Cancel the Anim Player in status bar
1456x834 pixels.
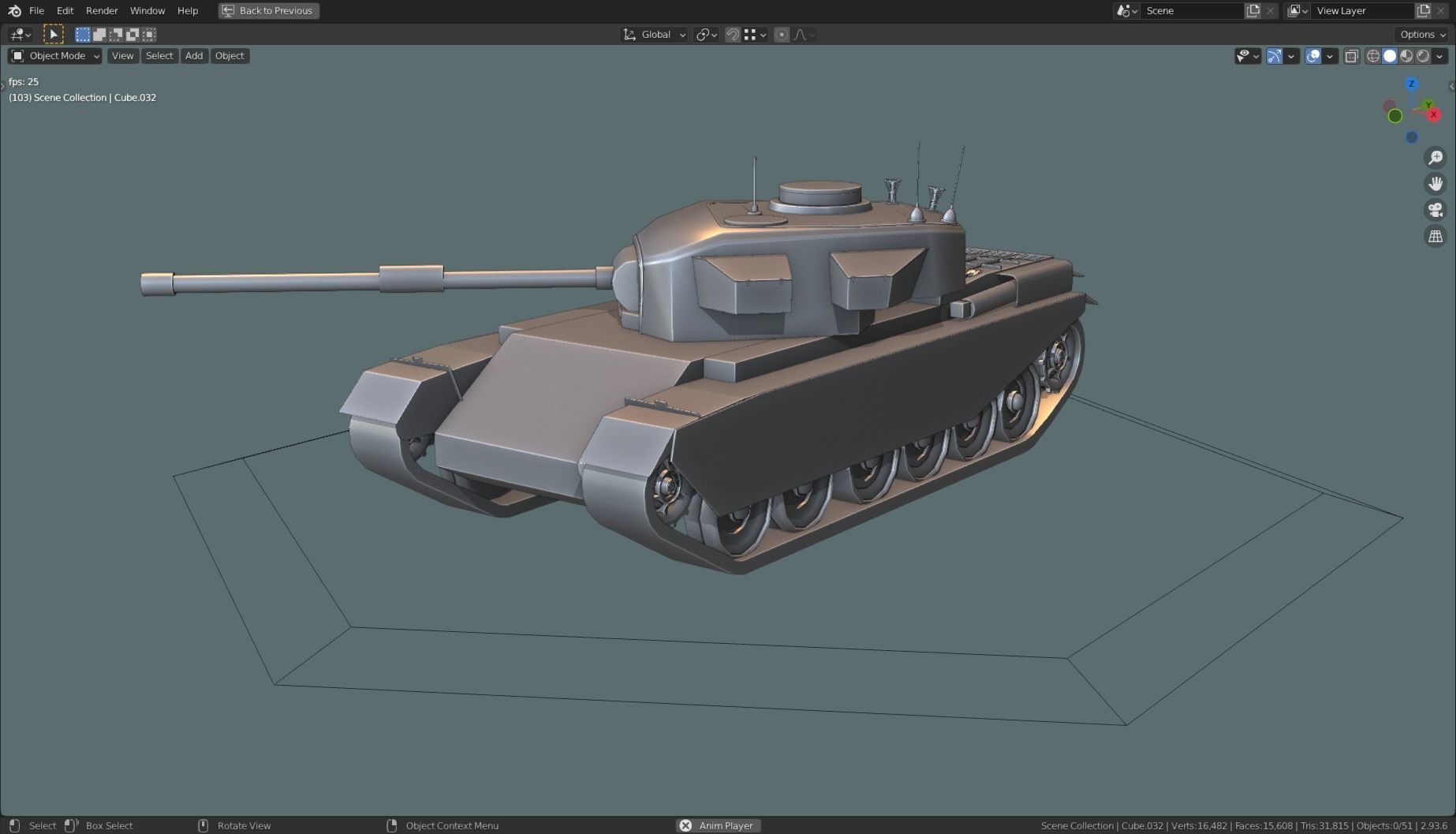[685, 825]
